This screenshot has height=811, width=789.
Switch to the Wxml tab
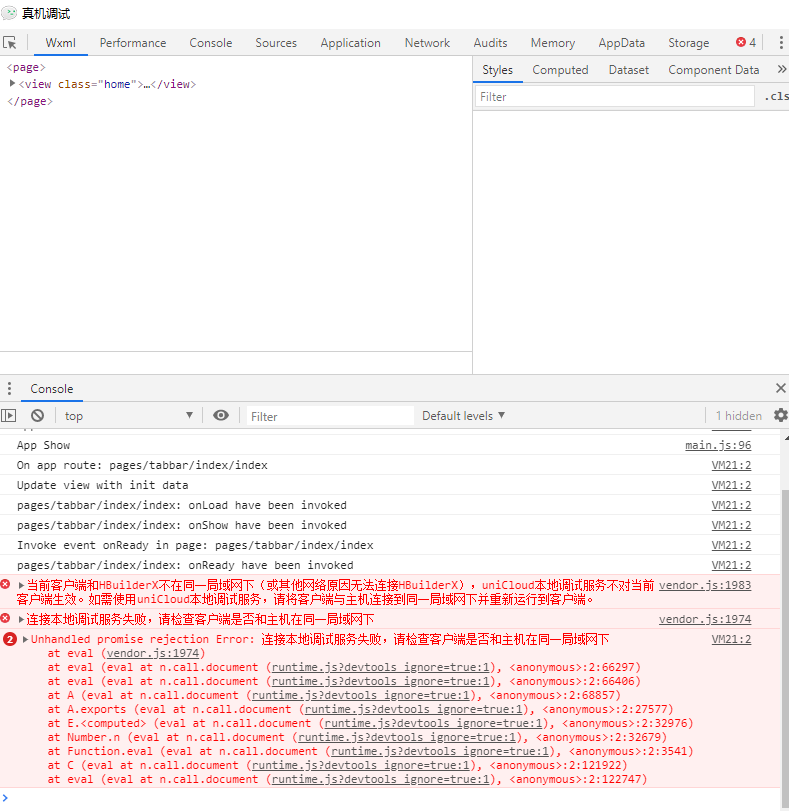click(61, 43)
